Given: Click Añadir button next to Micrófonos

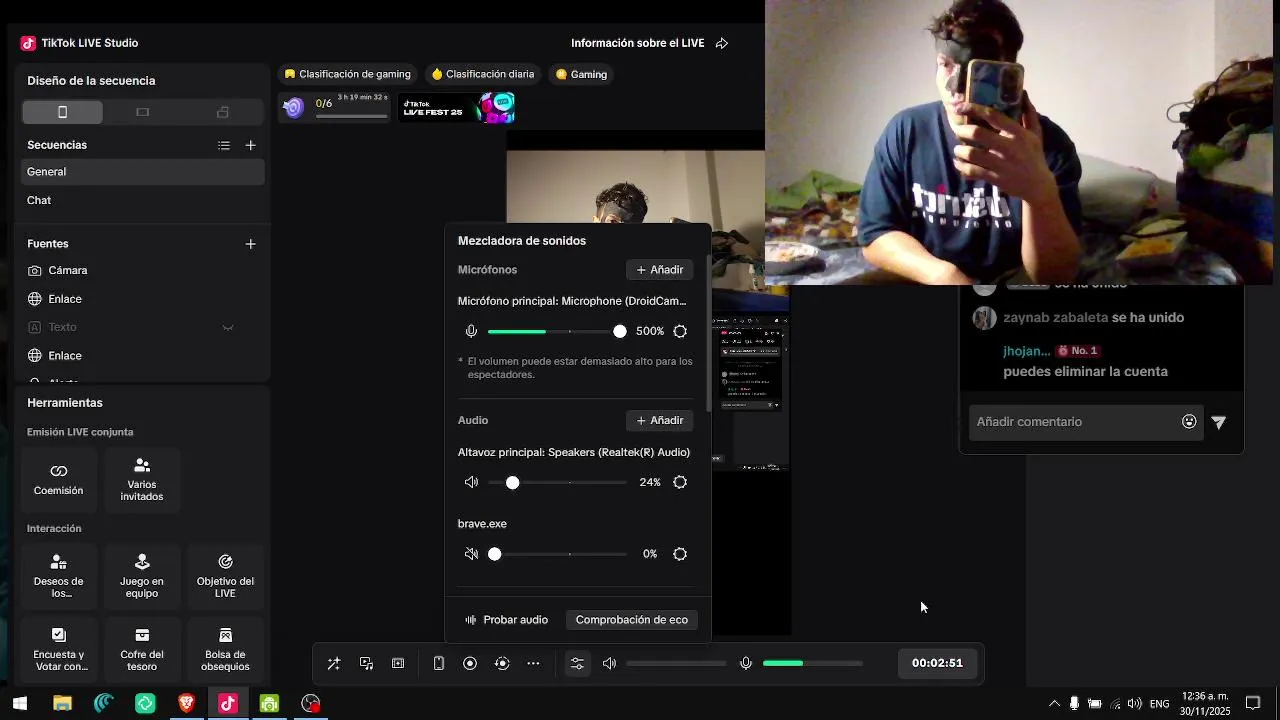Looking at the screenshot, I should point(660,270).
